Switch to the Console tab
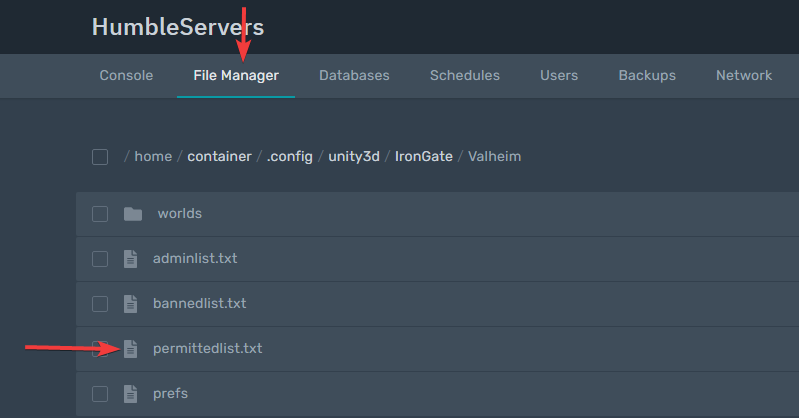Viewport: 799px width, 418px height. [x=126, y=75]
